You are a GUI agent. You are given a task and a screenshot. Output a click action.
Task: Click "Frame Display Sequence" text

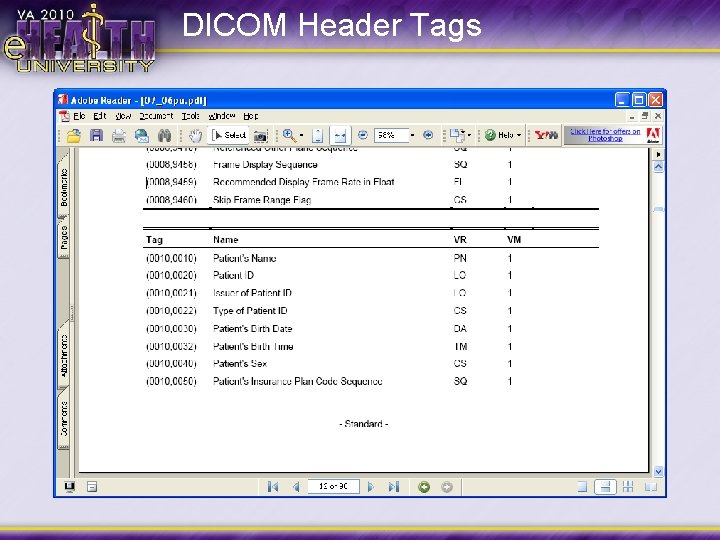265,164
